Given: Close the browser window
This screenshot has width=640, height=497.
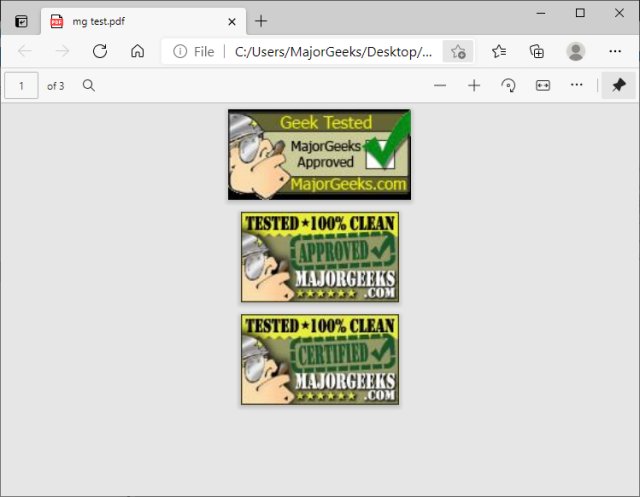Looking at the screenshot, I should point(619,13).
